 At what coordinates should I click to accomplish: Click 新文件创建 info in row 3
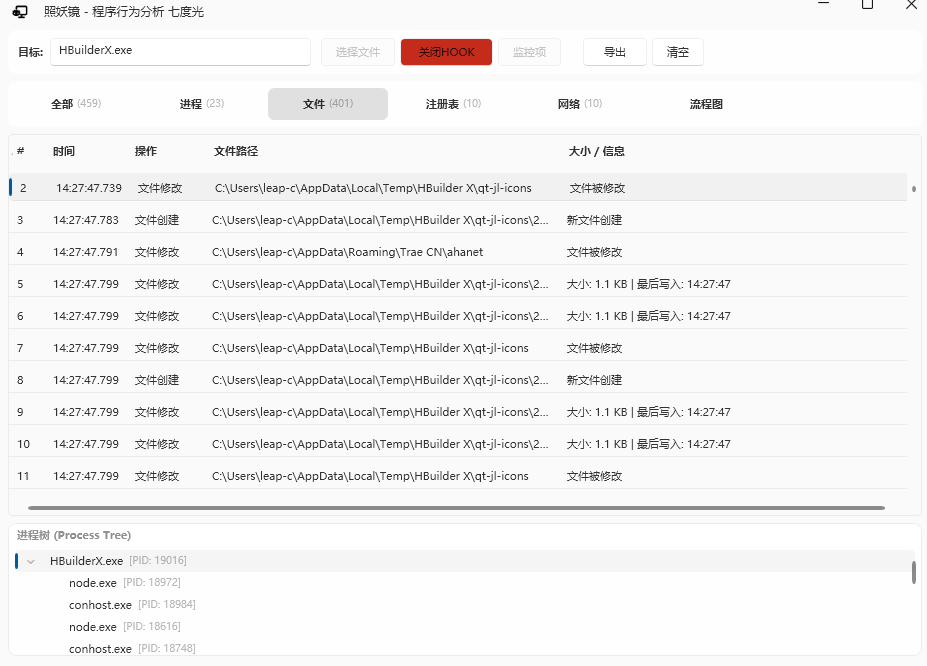pyautogui.click(x=594, y=220)
